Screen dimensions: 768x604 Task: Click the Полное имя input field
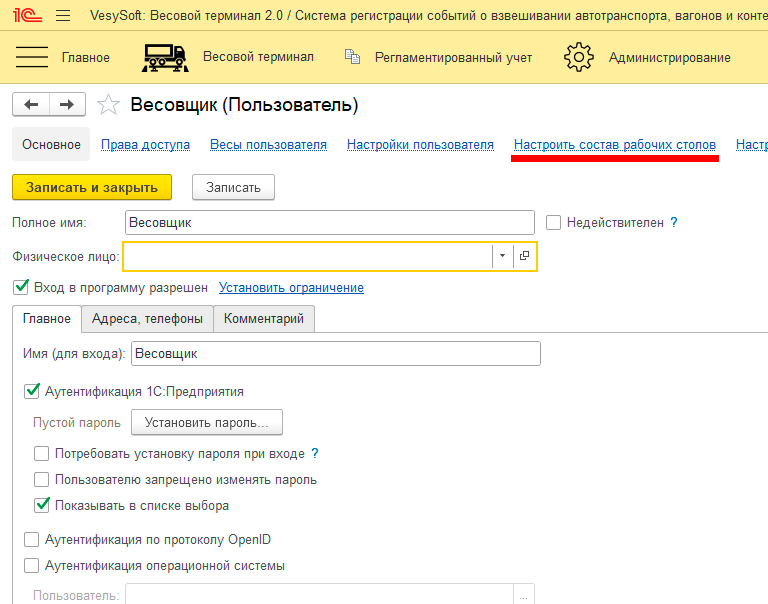click(330, 222)
